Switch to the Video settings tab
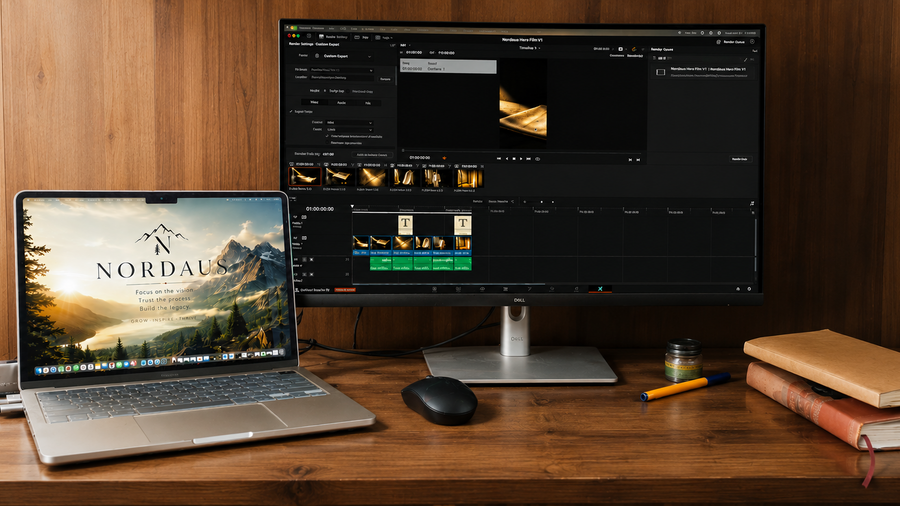Image resolution: width=900 pixels, height=506 pixels. pos(315,102)
